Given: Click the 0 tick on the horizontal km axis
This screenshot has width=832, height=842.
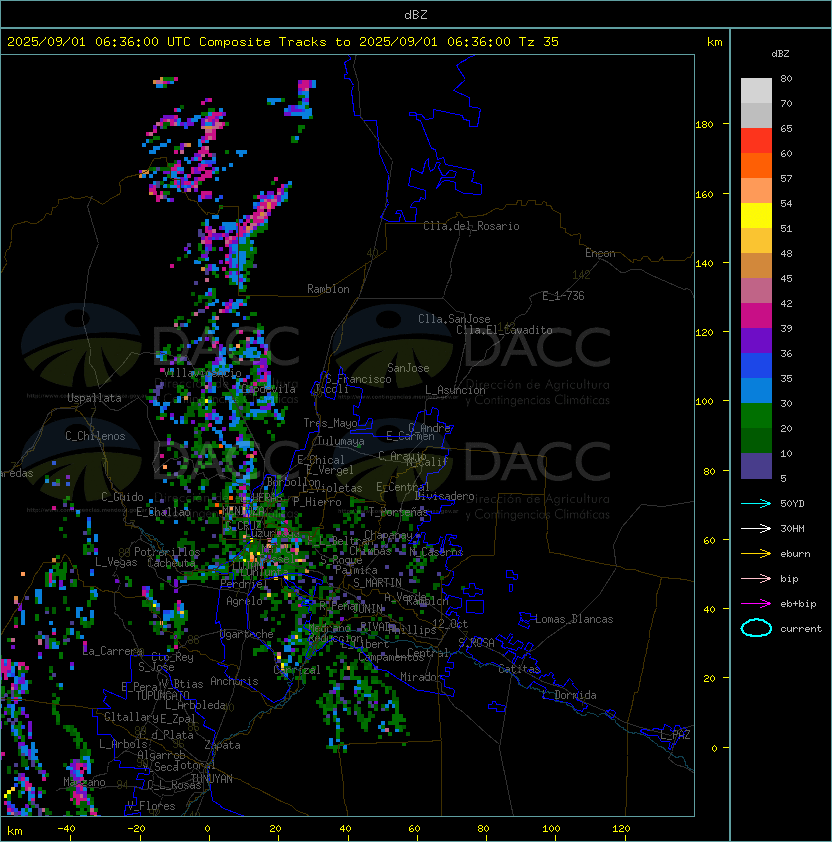Looking at the screenshot, I should click(207, 829).
